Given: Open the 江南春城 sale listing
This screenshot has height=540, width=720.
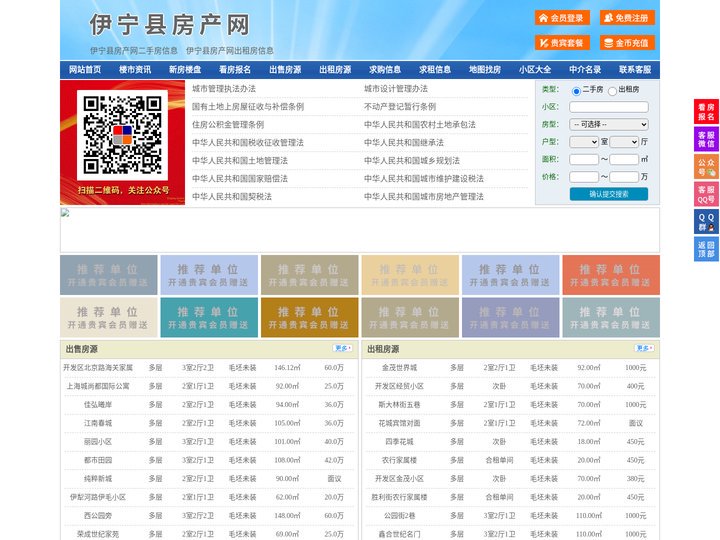Looking at the screenshot, I should [x=98, y=423].
